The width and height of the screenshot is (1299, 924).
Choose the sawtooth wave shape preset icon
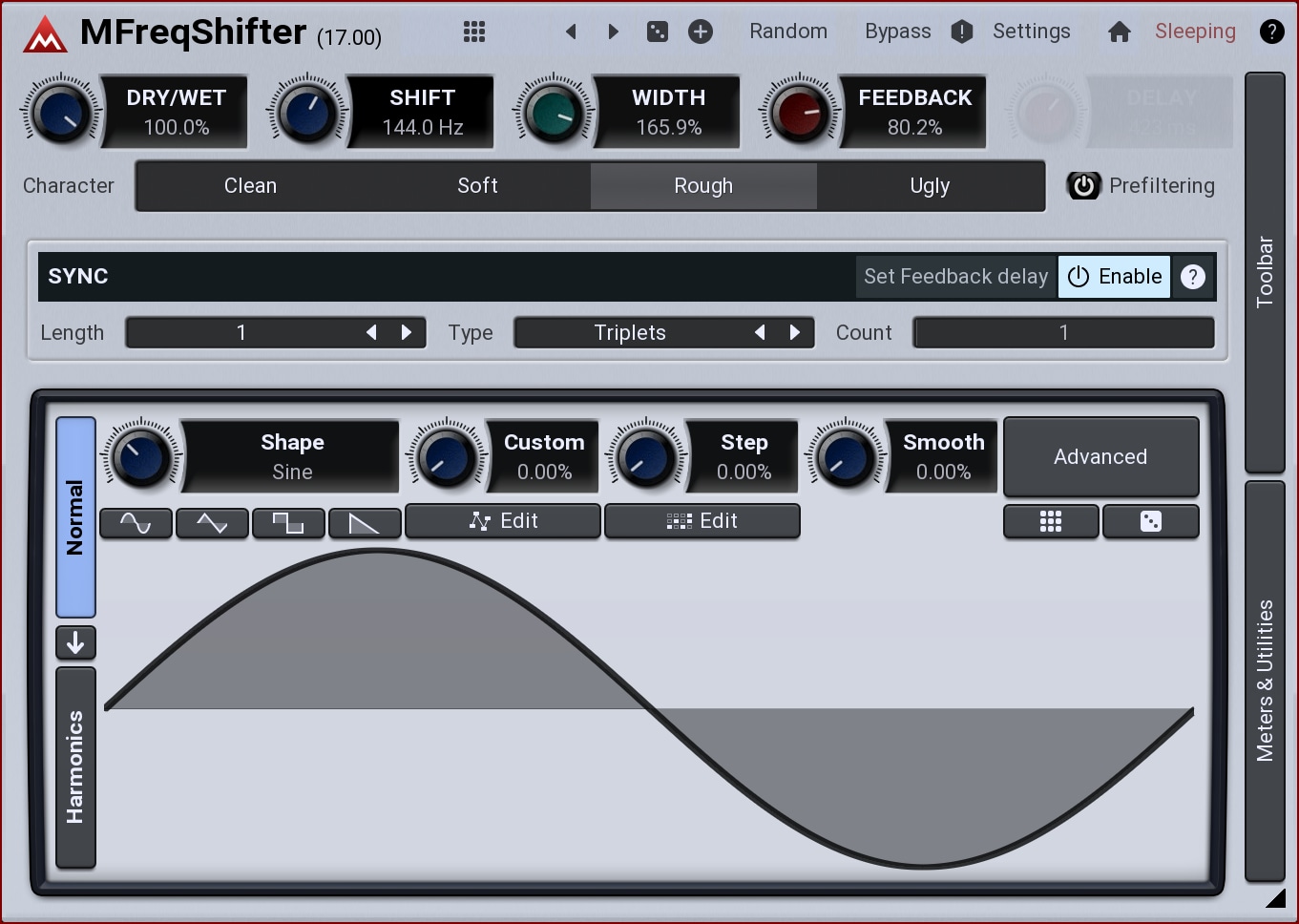point(365,523)
